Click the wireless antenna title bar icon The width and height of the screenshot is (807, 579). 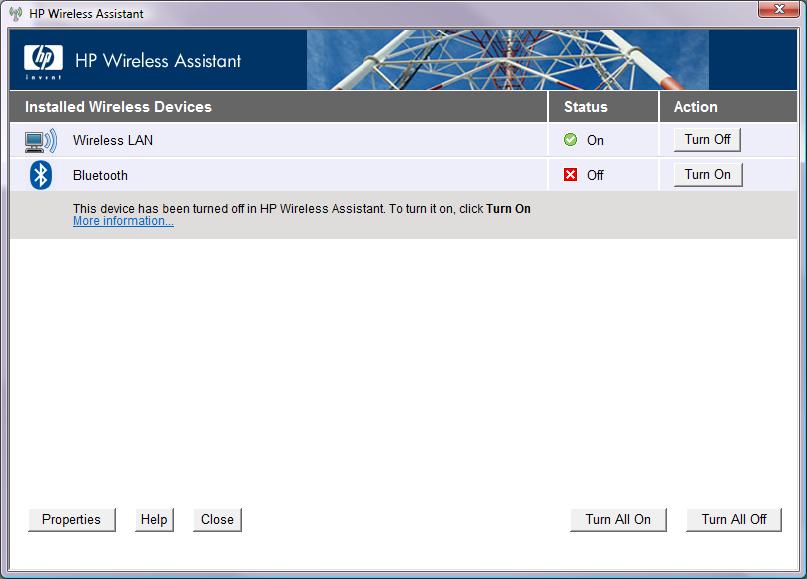pos(16,13)
